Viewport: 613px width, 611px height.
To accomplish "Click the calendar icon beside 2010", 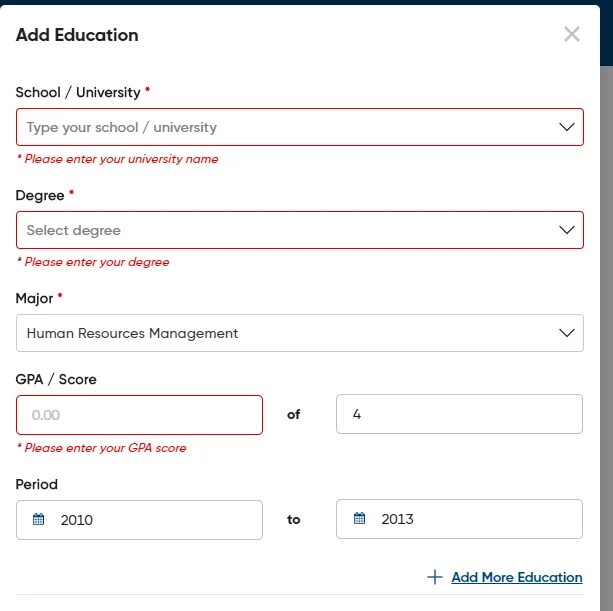I will click(39, 520).
